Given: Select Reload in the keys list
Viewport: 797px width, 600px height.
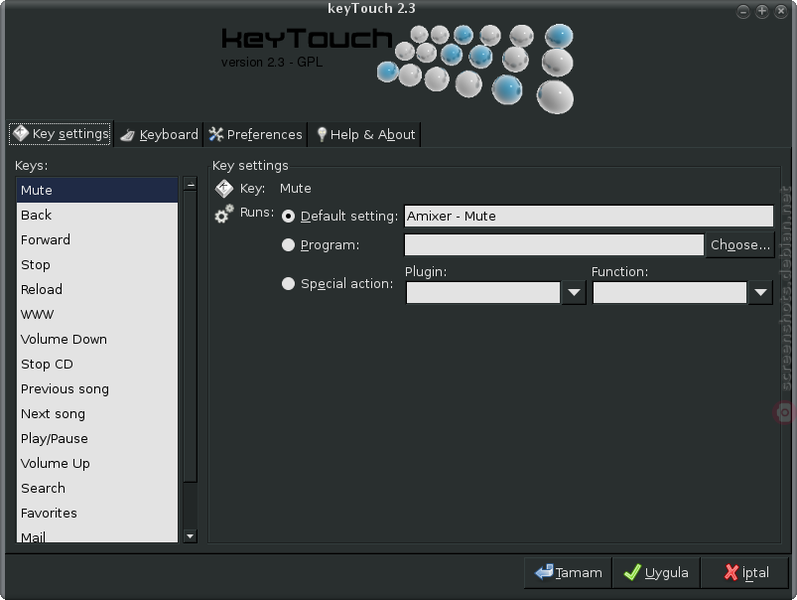Looking at the screenshot, I should [x=97, y=289].
